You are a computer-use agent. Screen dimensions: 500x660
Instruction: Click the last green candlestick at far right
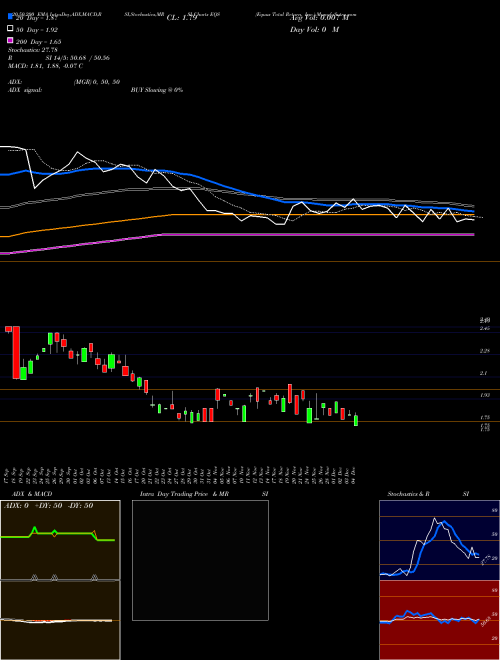click(x=356, y=420)
